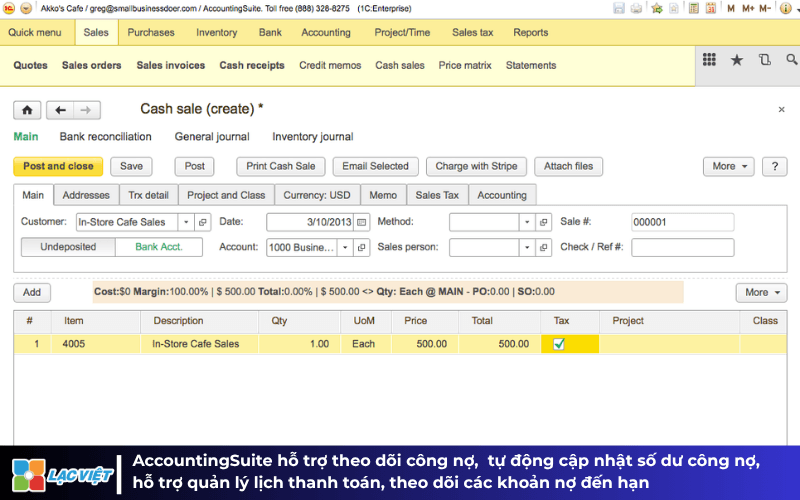The image size is (800, 500).
Task: Click the Save button
Action: pos(131,166)
